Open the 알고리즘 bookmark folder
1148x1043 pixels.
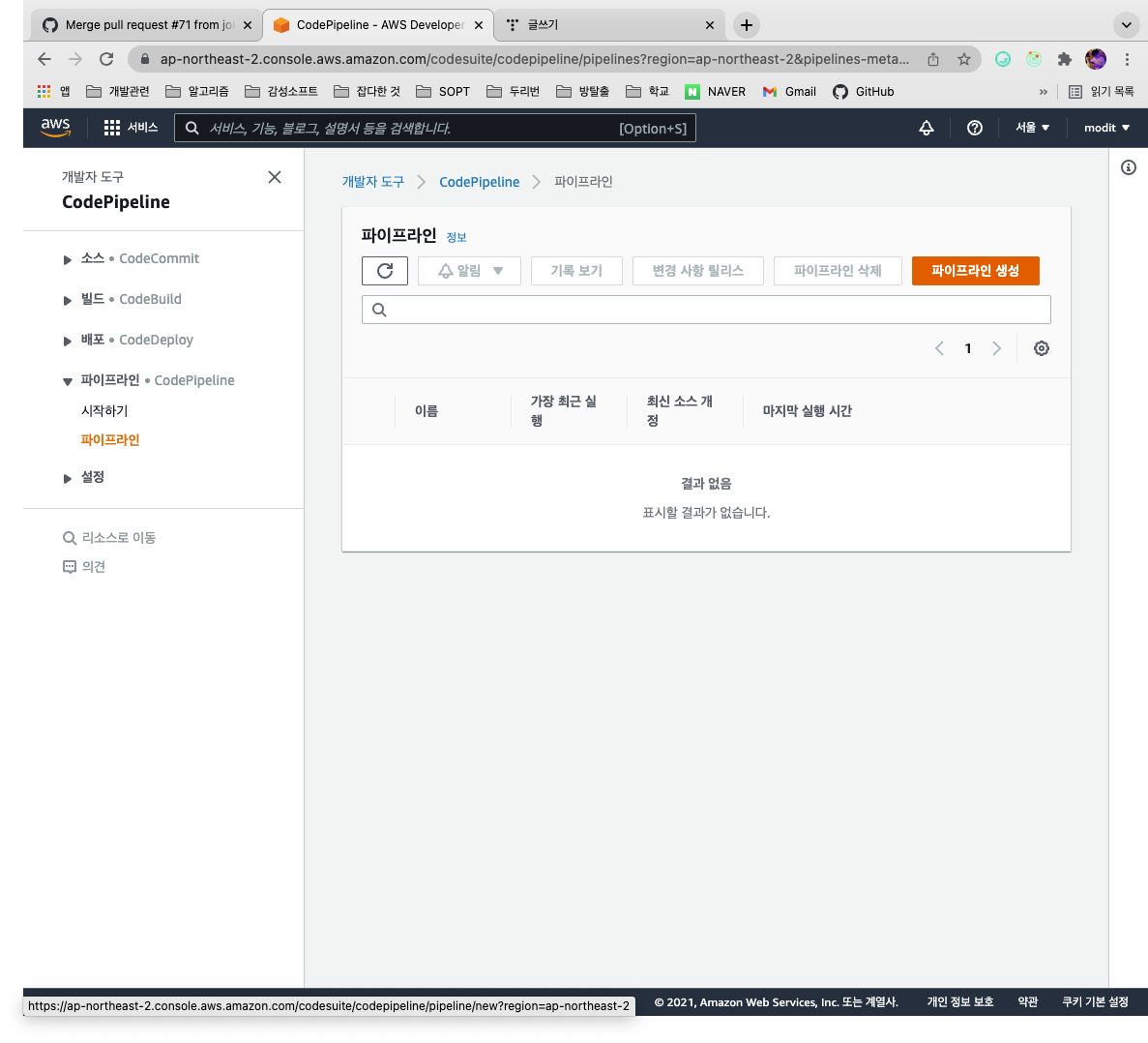click(197, 92)
